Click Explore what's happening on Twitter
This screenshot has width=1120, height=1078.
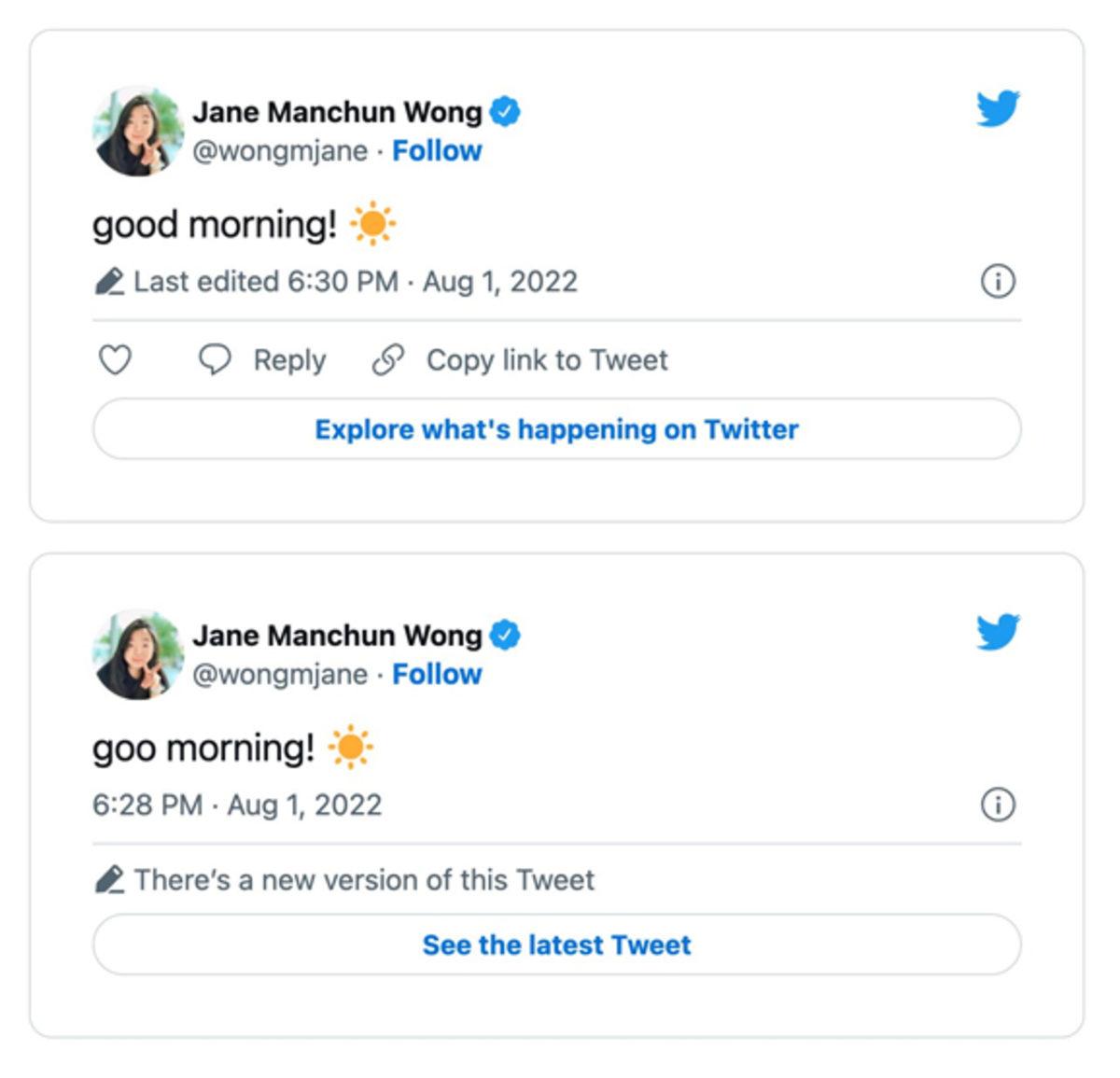pos(557,429)
